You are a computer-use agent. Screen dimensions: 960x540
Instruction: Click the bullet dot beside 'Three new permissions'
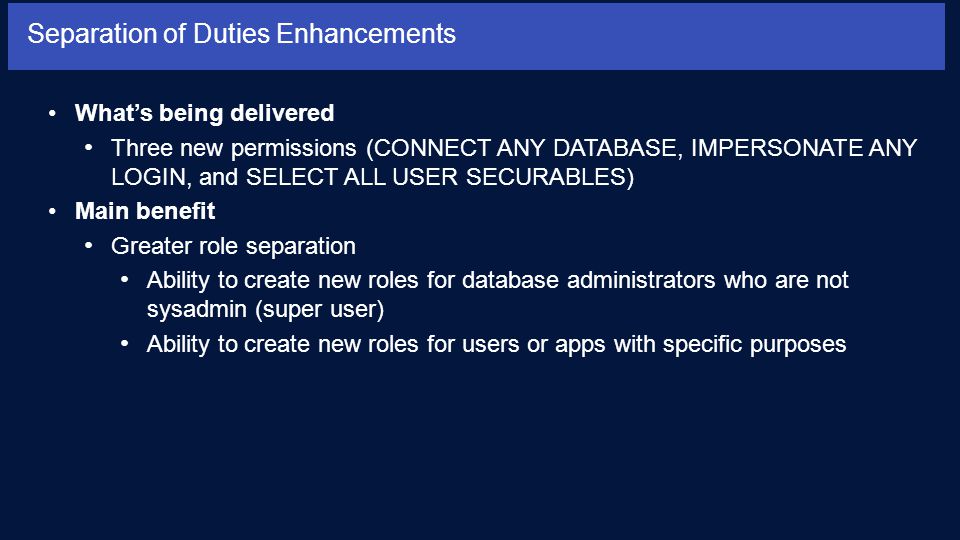coord(89,148)
